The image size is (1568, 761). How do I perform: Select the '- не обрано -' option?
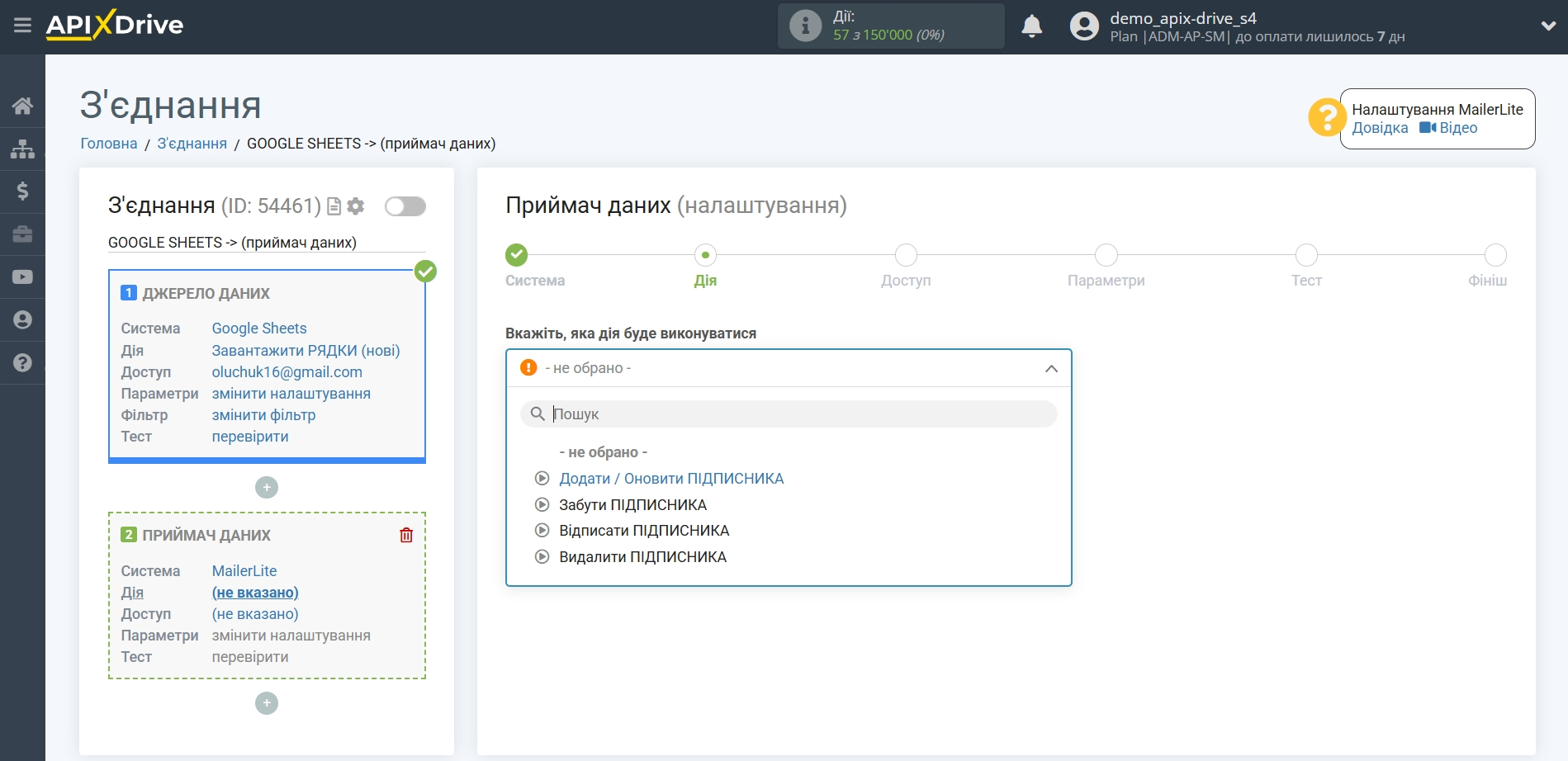tap(604, 452)
